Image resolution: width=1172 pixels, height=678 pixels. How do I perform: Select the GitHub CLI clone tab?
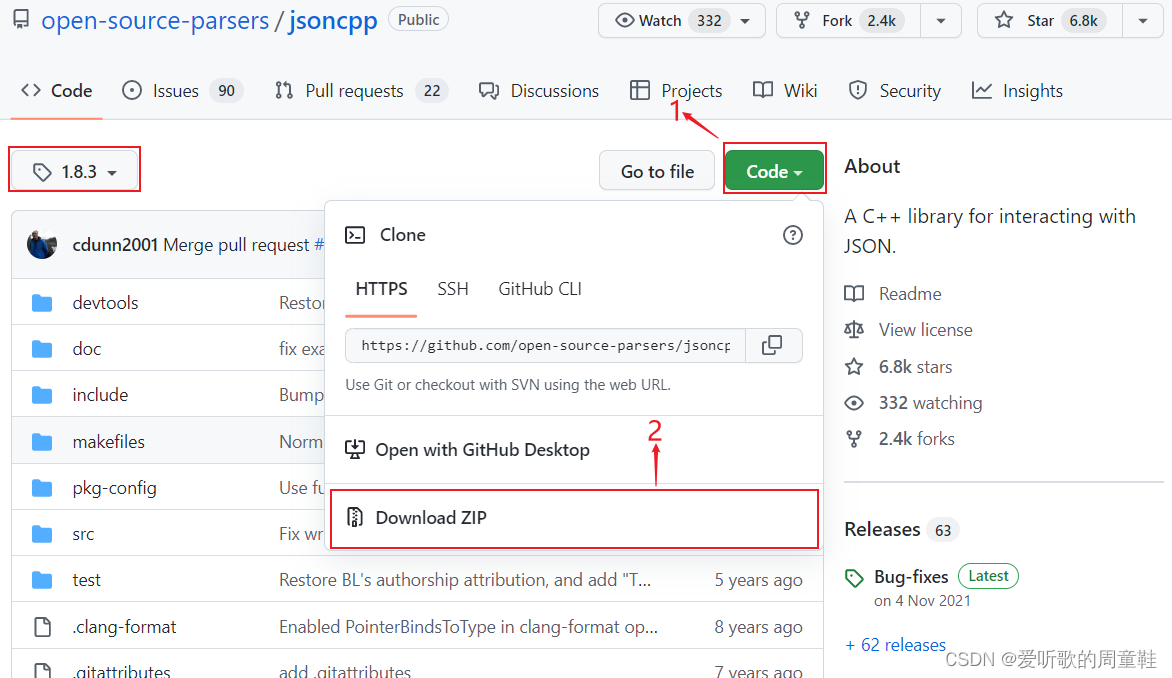(x=540, y=289)
